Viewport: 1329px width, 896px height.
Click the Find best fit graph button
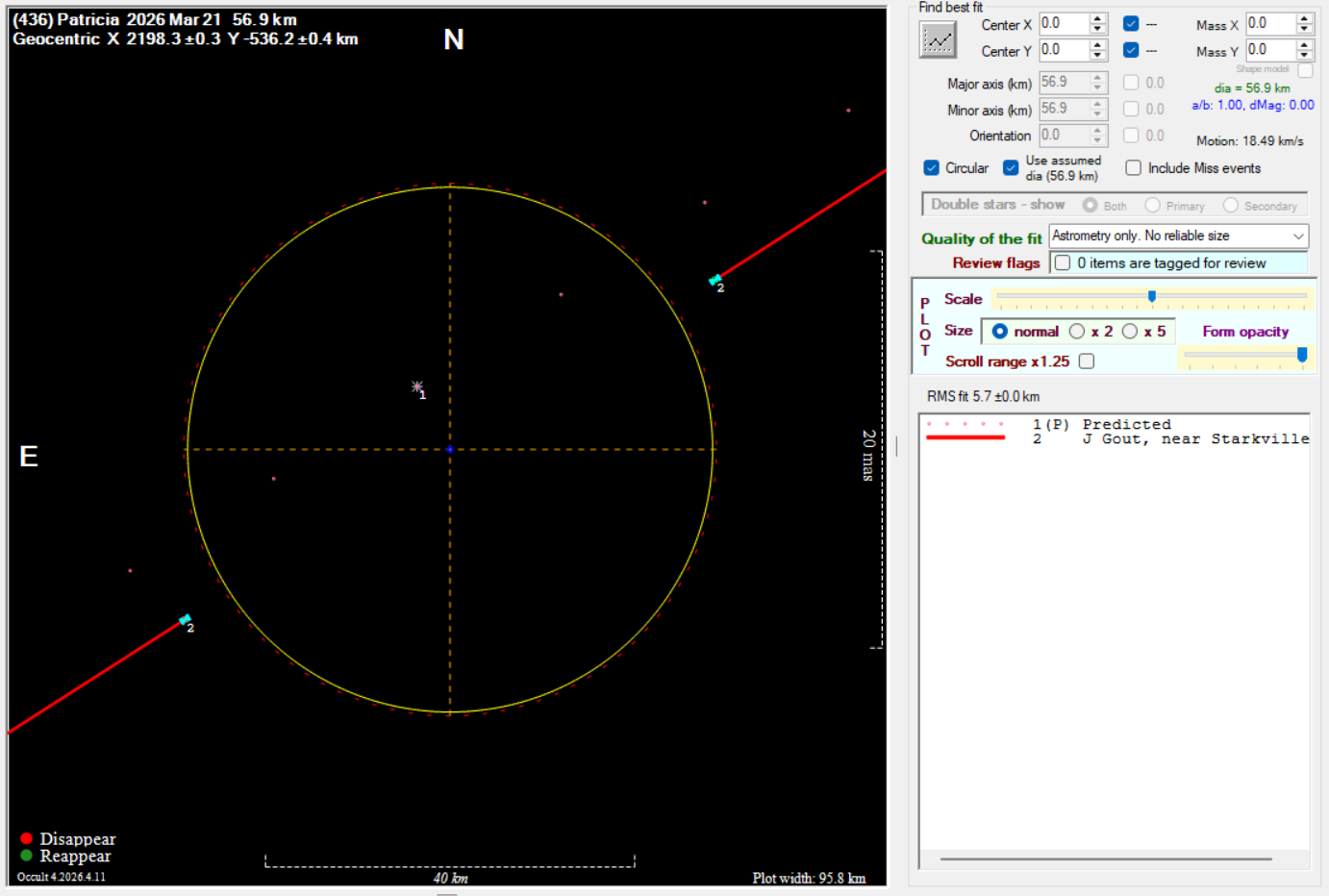(938, 39)
